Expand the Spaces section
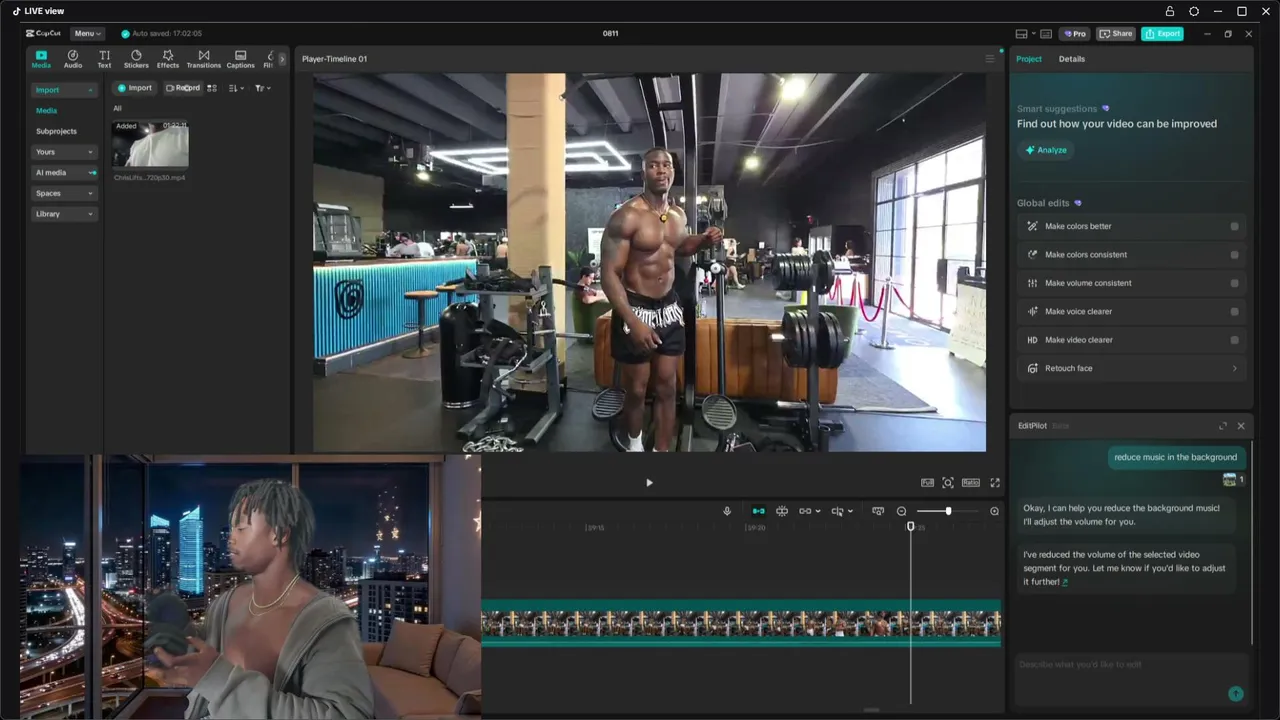The width and height of the screenshot is (1280, 720). [x=64, y=193]
